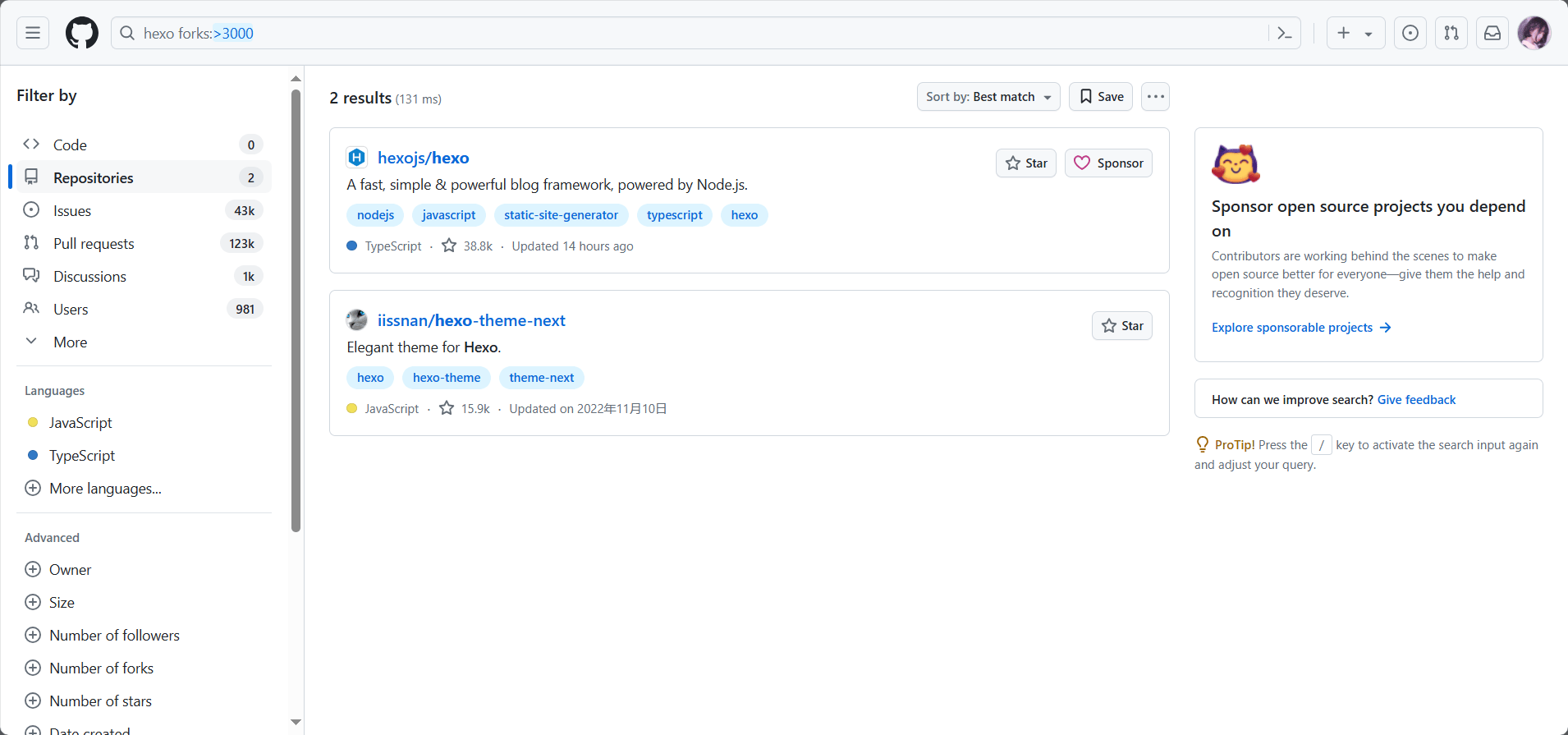Open pull requests icon in header

(1451, 33)
